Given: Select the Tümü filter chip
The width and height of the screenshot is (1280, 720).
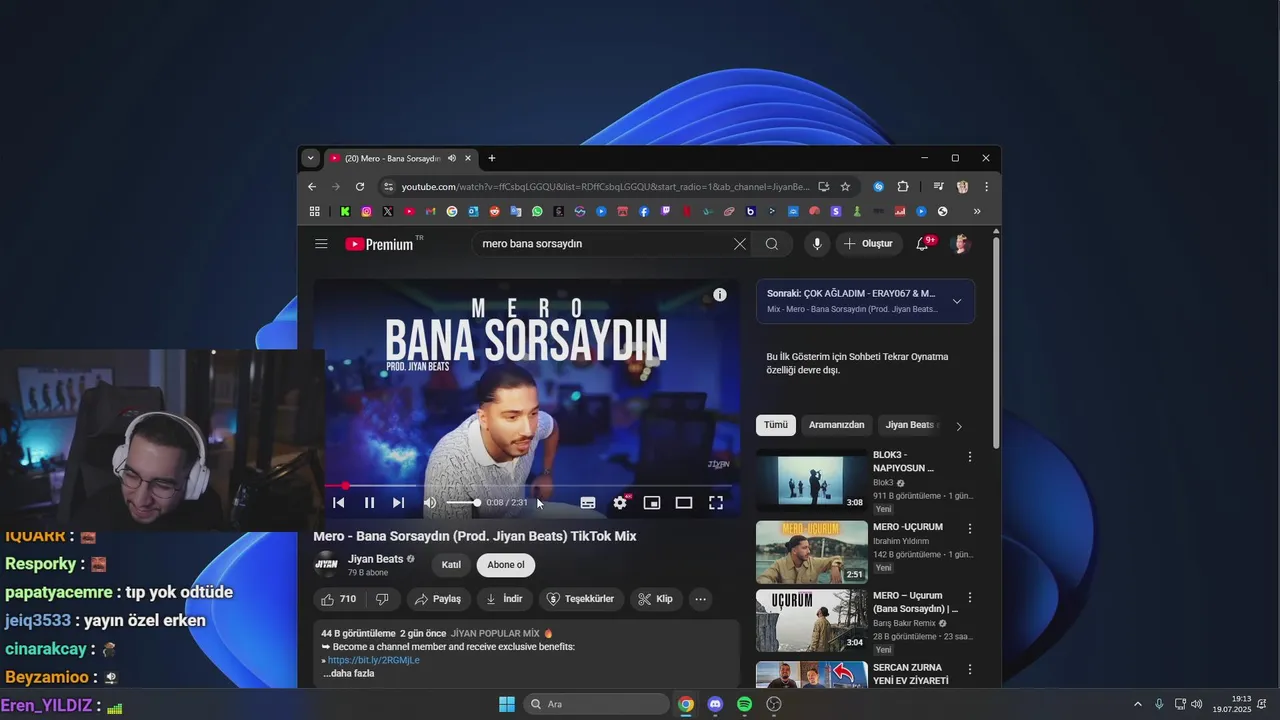Looking at the screenshot, I should 776,425.
